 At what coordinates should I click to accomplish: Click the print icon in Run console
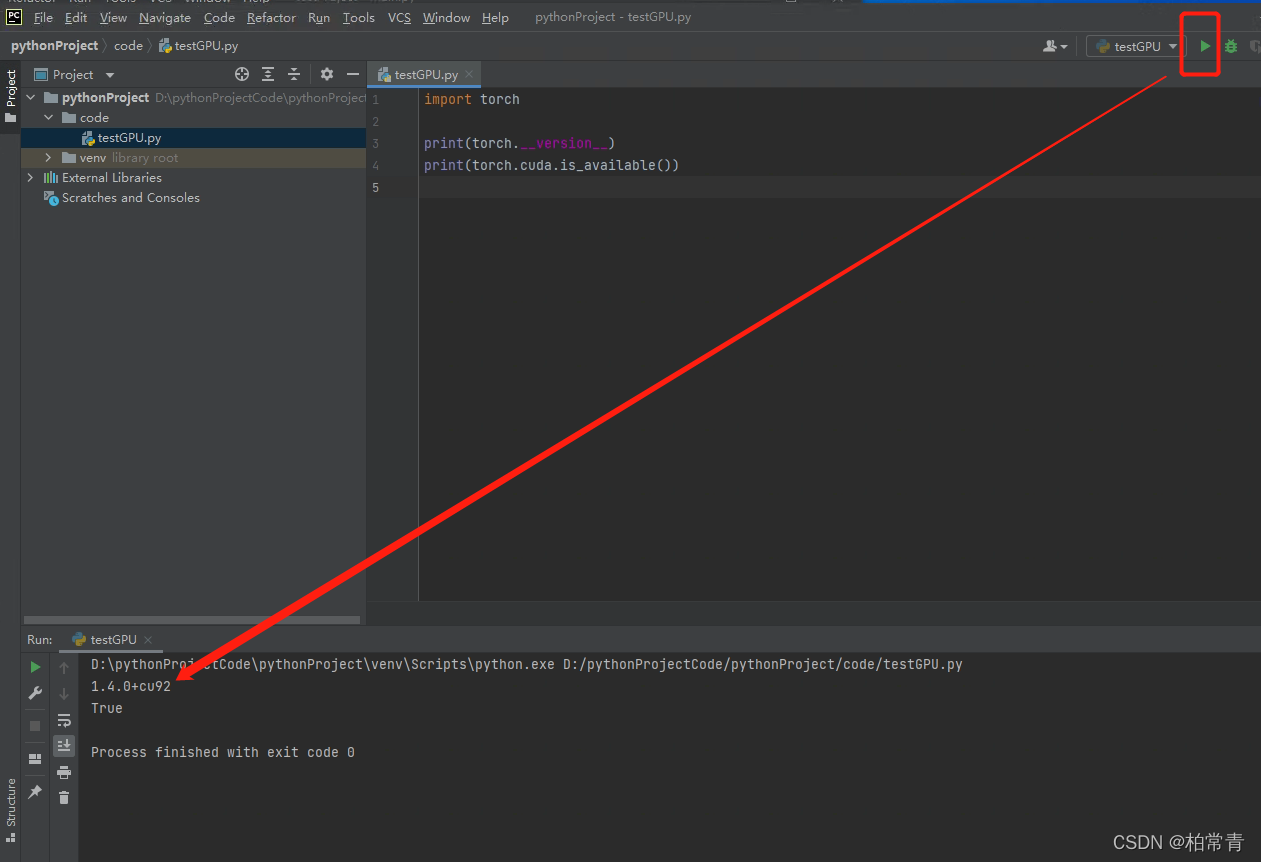click(64, 772)
